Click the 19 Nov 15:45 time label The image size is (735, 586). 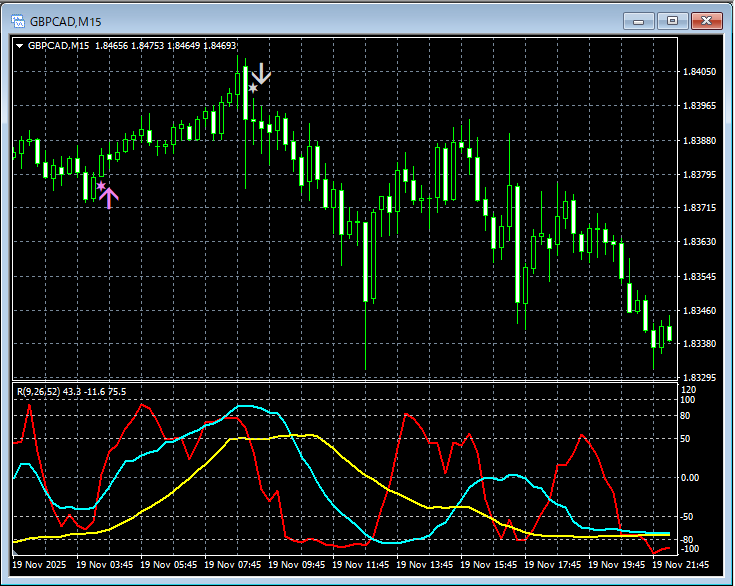[x=488, y=564]
